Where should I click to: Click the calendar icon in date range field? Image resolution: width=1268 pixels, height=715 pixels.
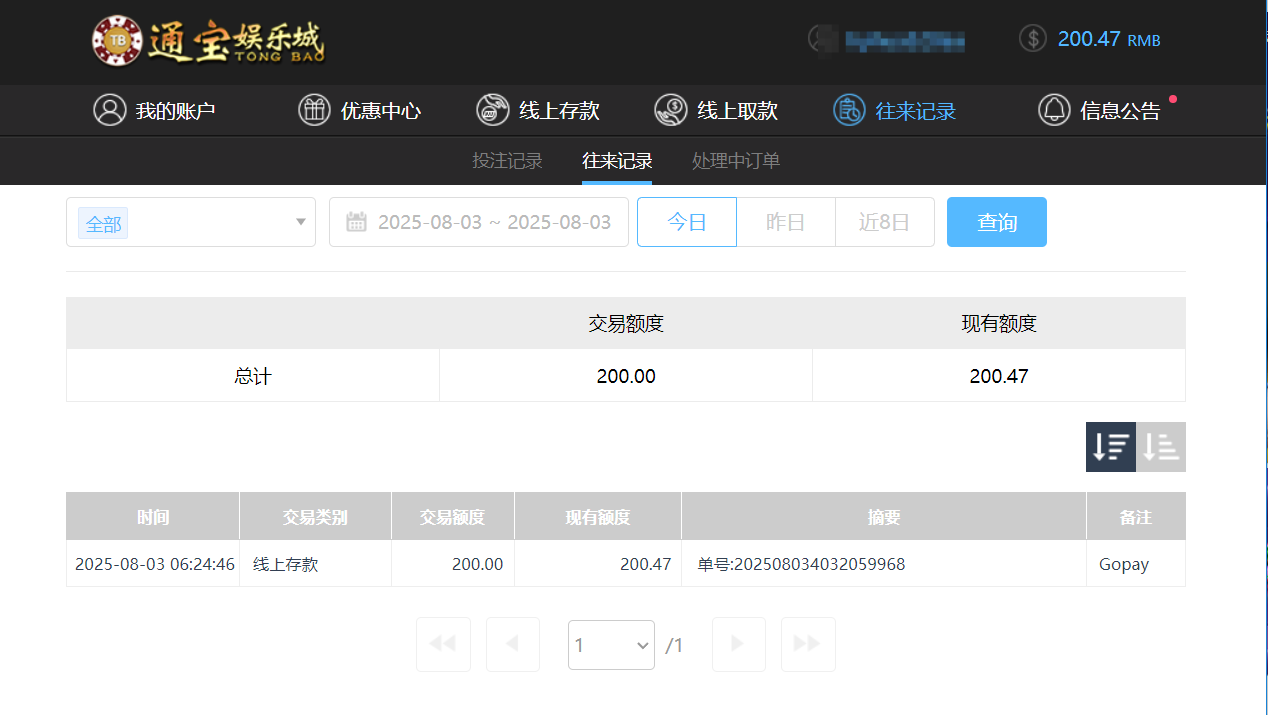pos(357,221)
